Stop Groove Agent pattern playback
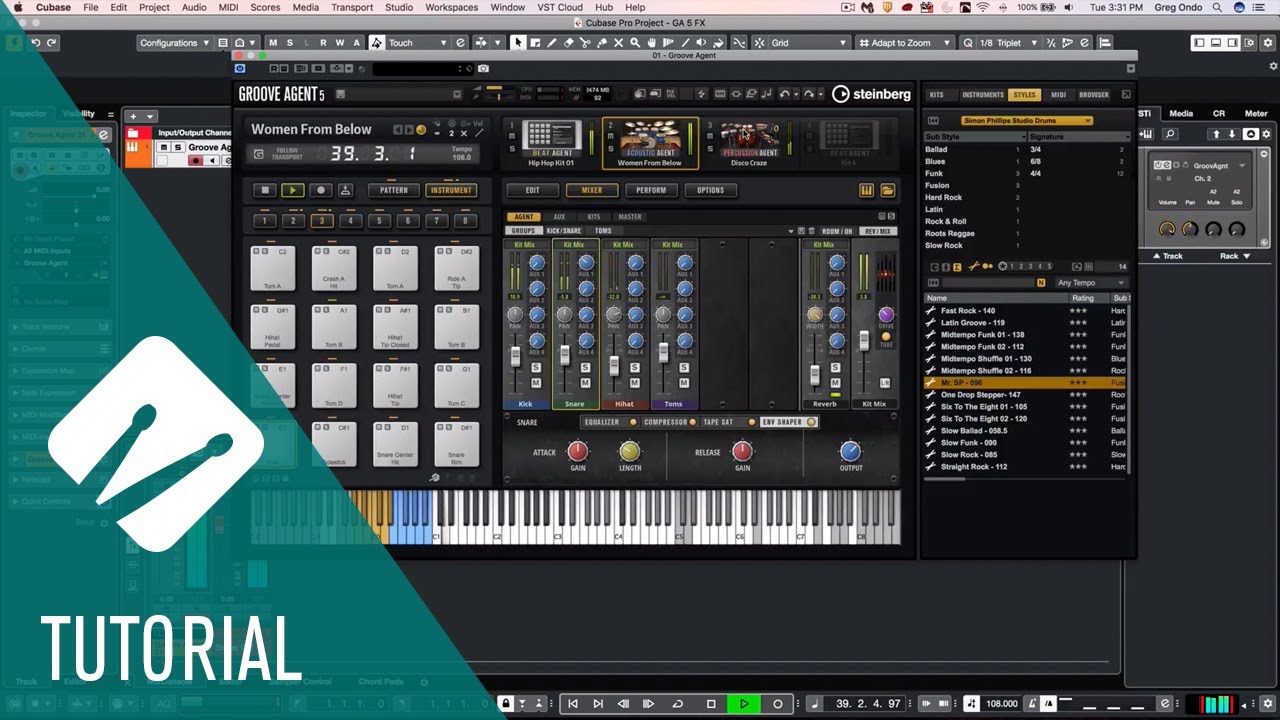1280x720 pixels. (x=265, y=190)
